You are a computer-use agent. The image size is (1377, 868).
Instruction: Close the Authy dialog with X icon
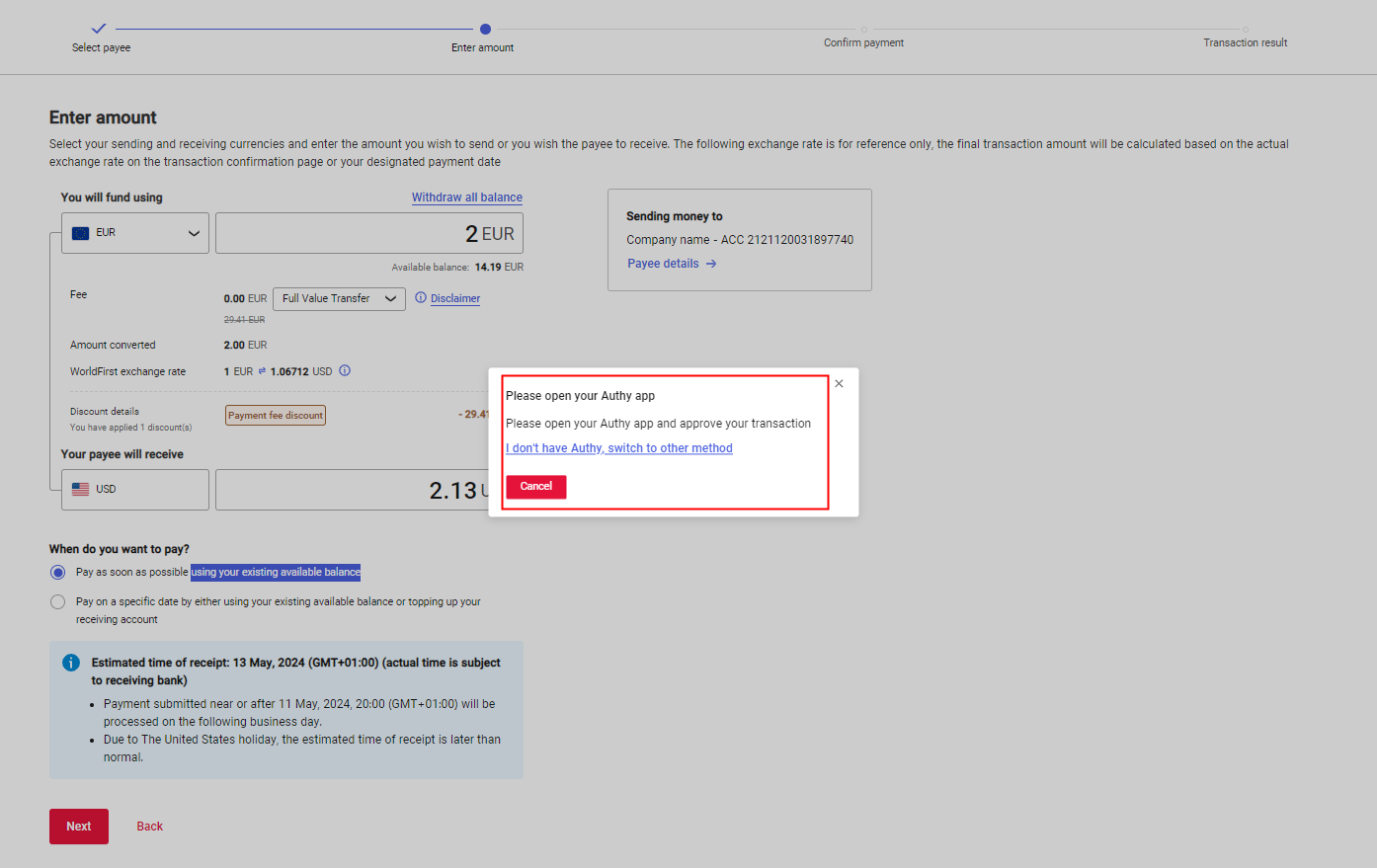839,383
